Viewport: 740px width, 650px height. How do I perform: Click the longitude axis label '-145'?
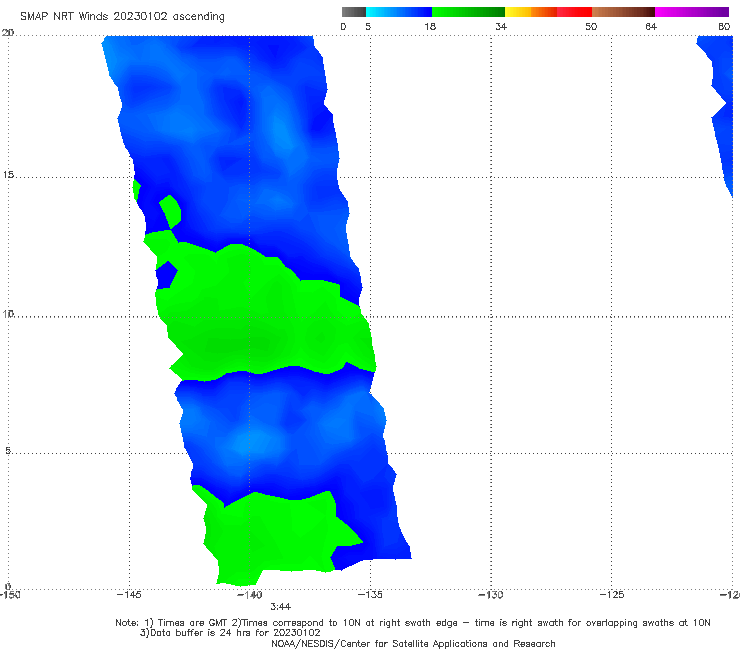pyautogui.click(x=129, y=595)
